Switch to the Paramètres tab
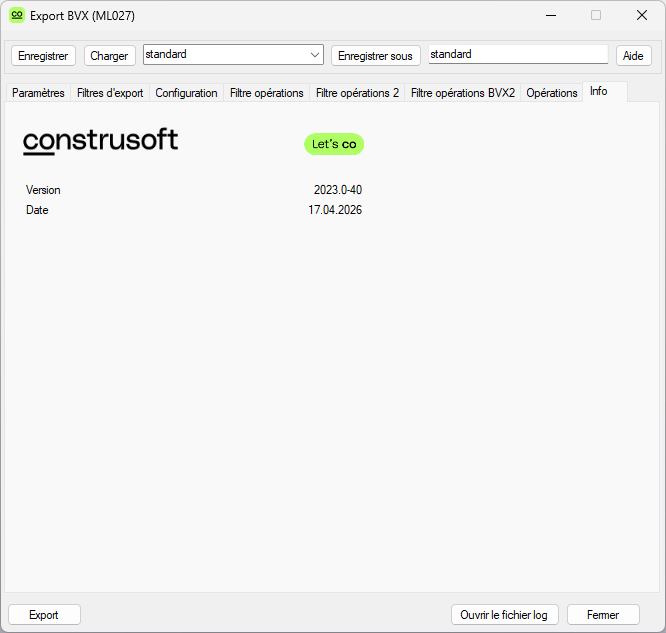Screen dimensions: 666x633 click(x=38, y=93)
